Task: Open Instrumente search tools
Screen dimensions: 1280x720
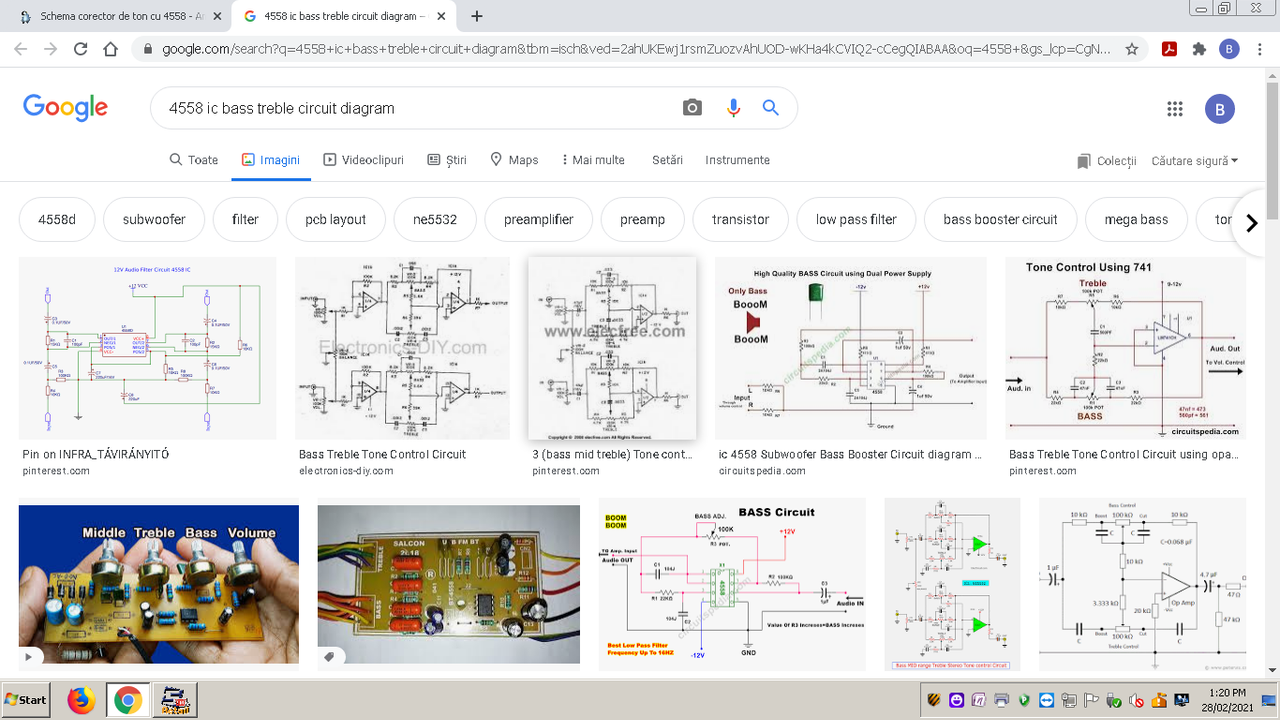Action: click(737, 160)
